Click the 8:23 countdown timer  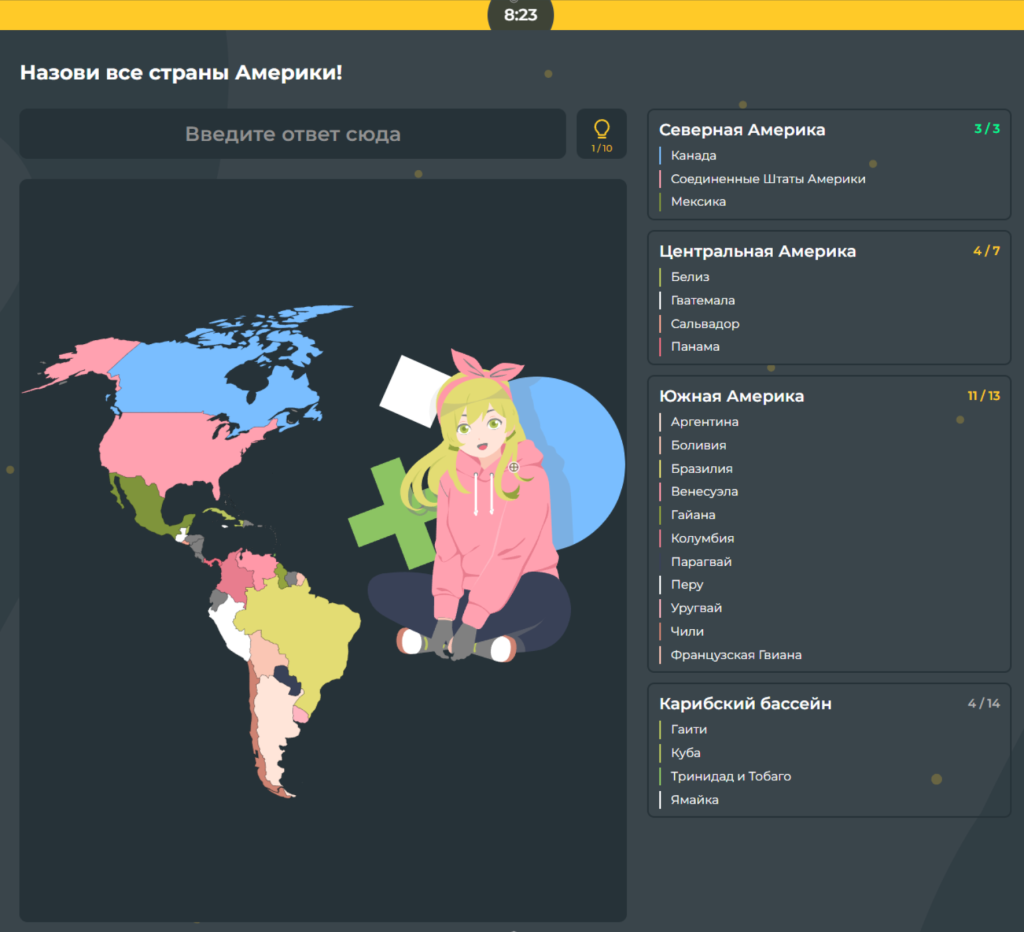(x=520, y=15)
